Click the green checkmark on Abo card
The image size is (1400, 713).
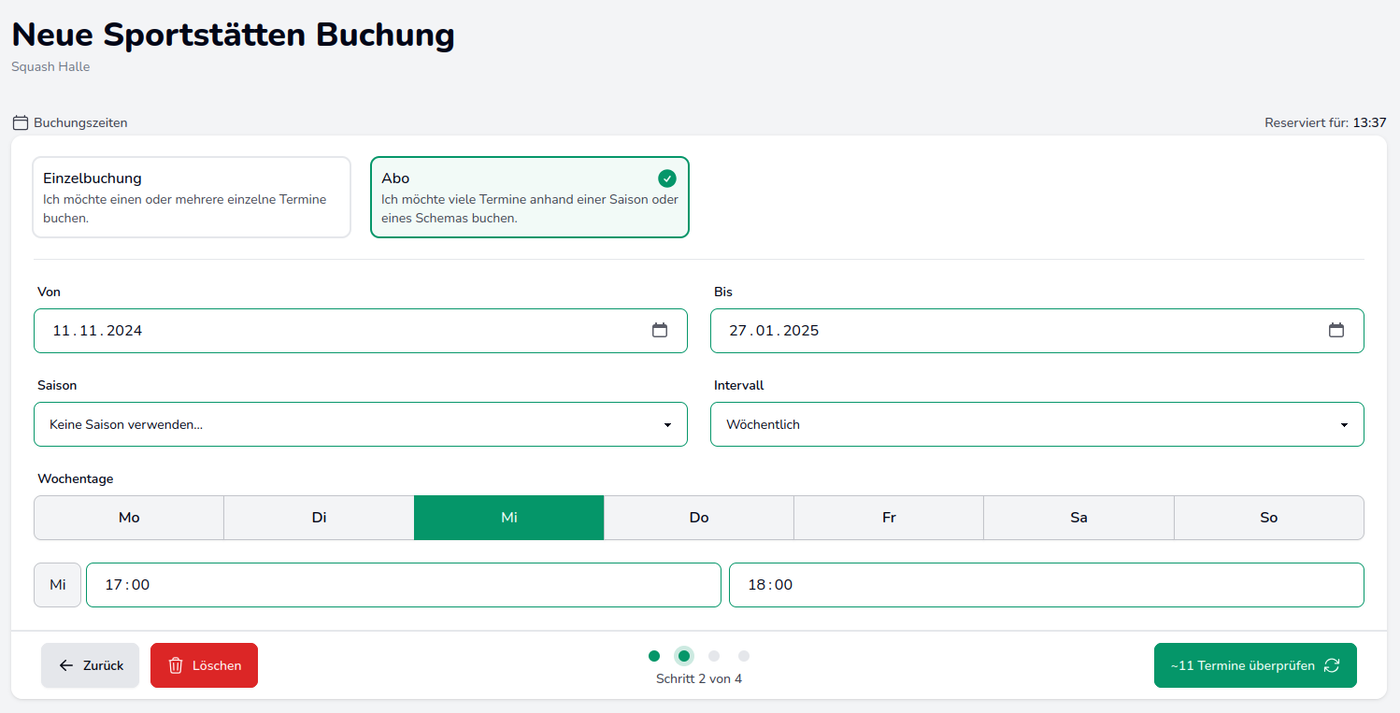click(667, 178)
